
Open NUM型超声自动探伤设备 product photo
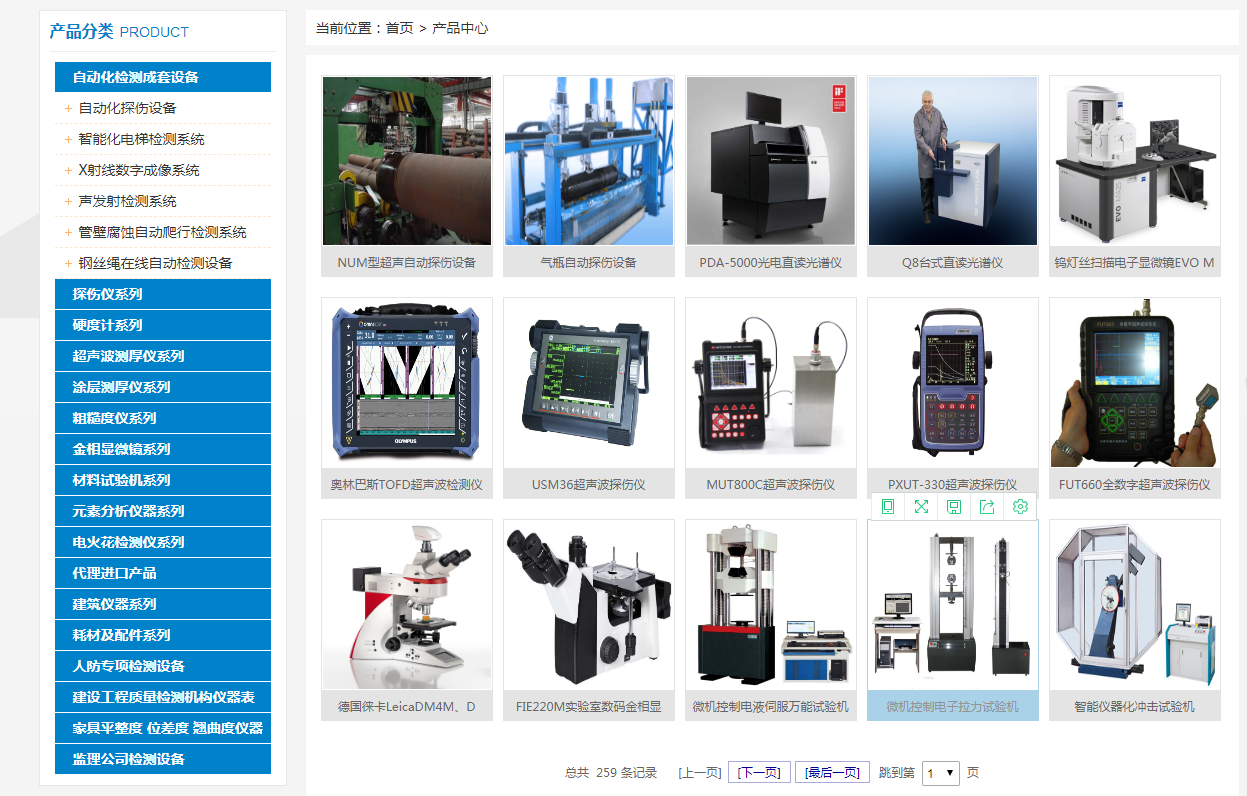407,161
